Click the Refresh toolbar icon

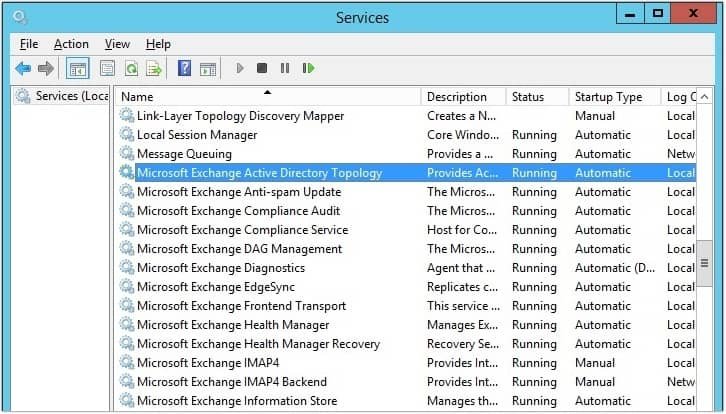pos(131,69)
